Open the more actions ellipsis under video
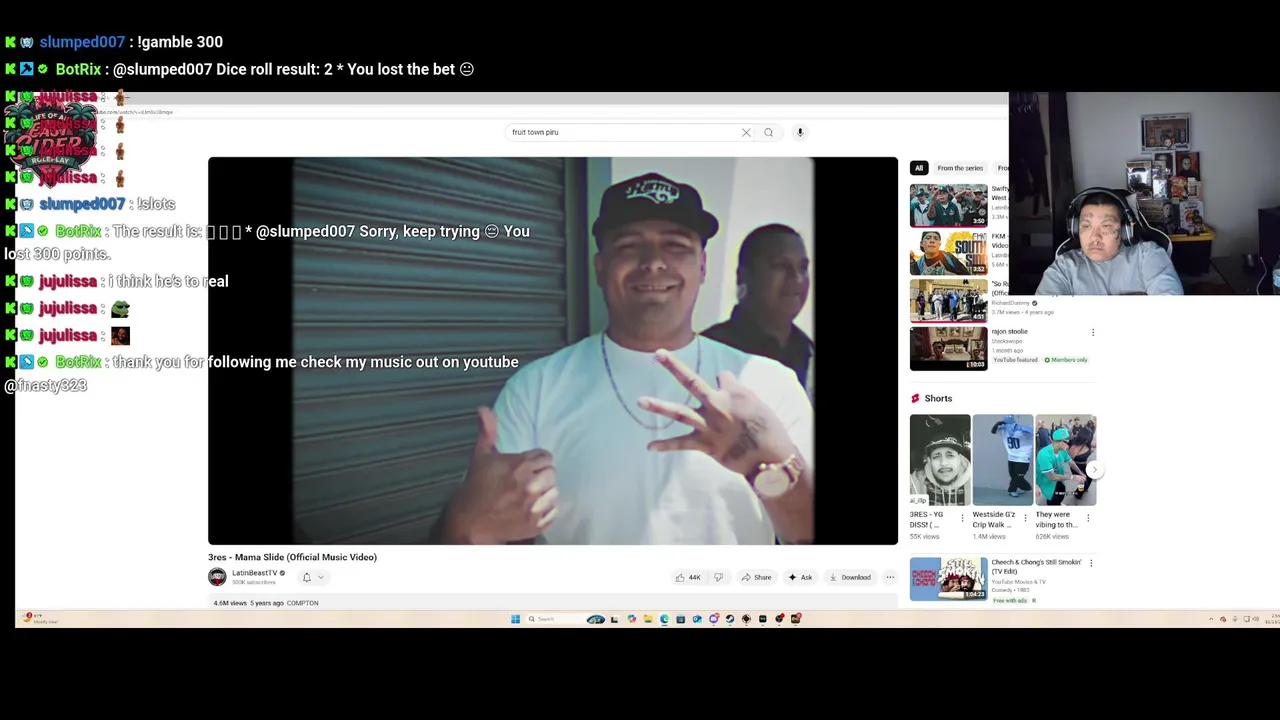This screenshot has width=1280, height=720. pyautogui.click(x=890, y=577)
